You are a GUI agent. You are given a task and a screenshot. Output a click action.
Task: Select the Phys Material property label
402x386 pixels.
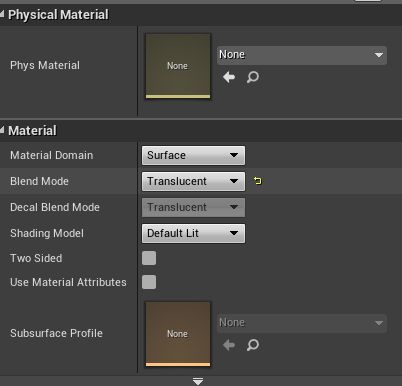tap(45, 65)
